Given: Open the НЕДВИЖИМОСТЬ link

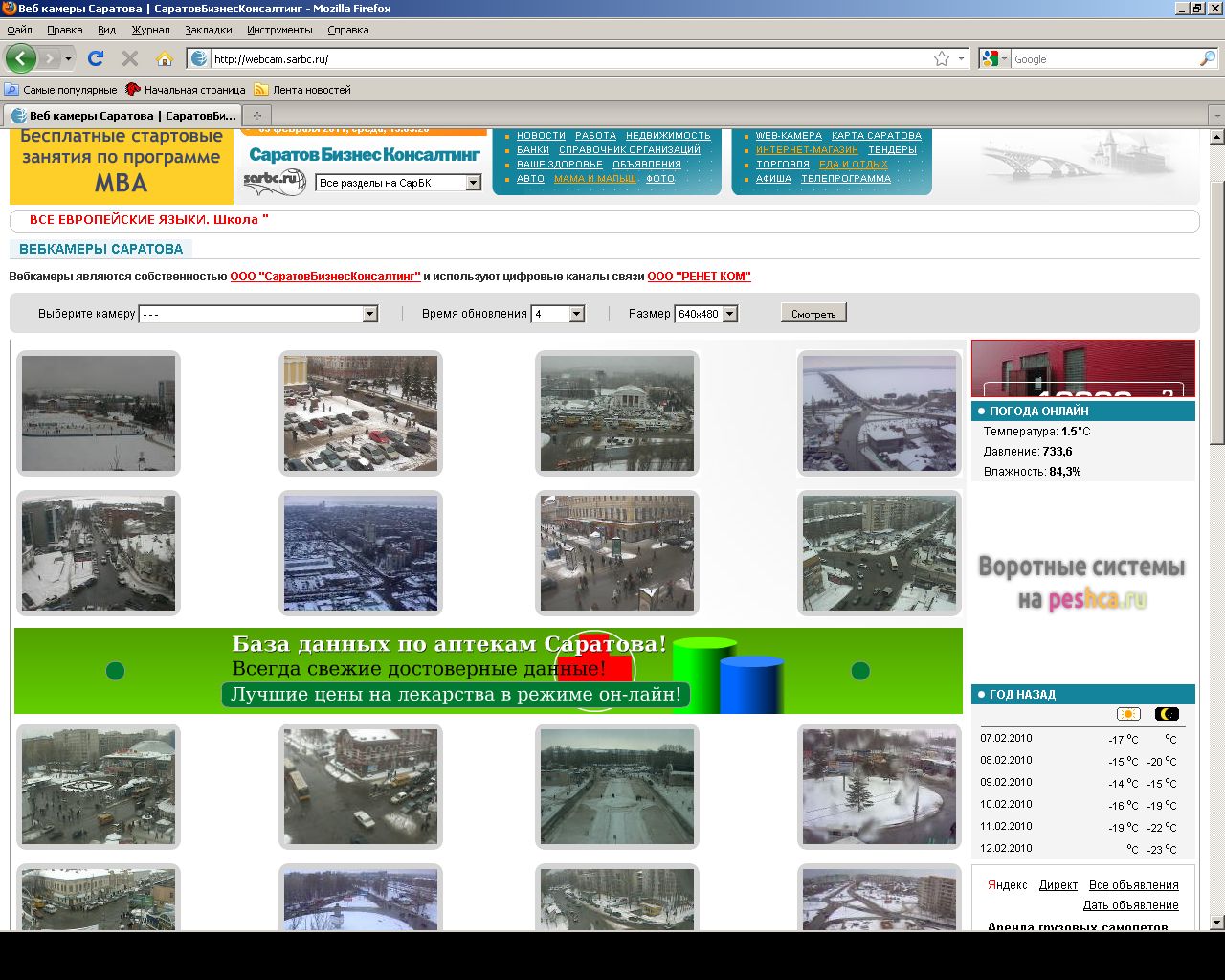Looking at the screenshot, I should [x=668, y=136].
